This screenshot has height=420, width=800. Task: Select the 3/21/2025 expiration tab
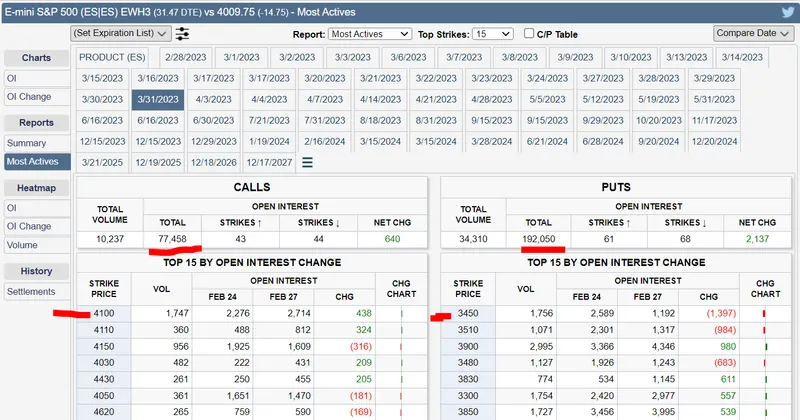coord(102,162)
